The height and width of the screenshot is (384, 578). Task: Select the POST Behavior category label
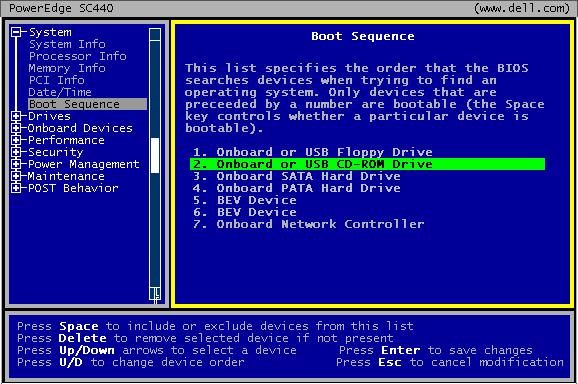coord(73,188)
